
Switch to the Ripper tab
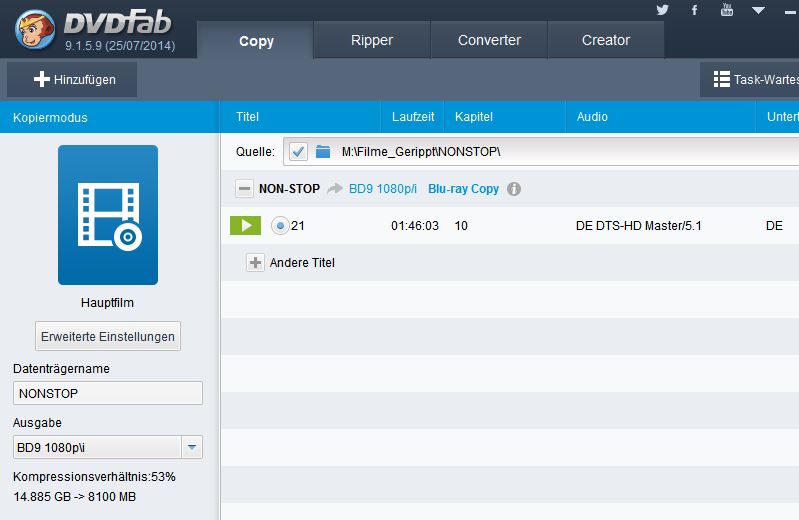pos(372,40)
